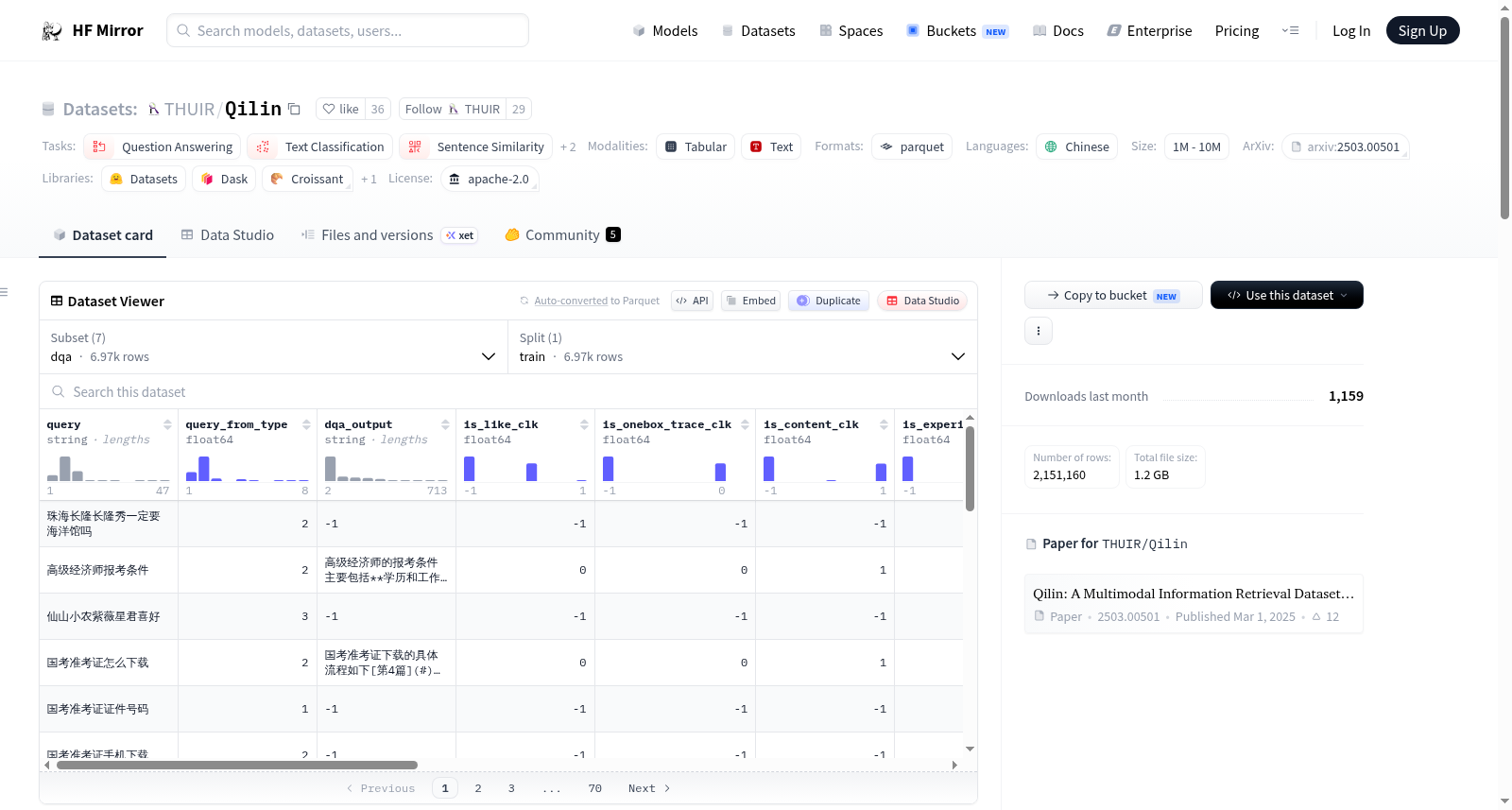Screen dimensions: 1512x810
Task: Click the main search models input
Action: tap(348, 30)
